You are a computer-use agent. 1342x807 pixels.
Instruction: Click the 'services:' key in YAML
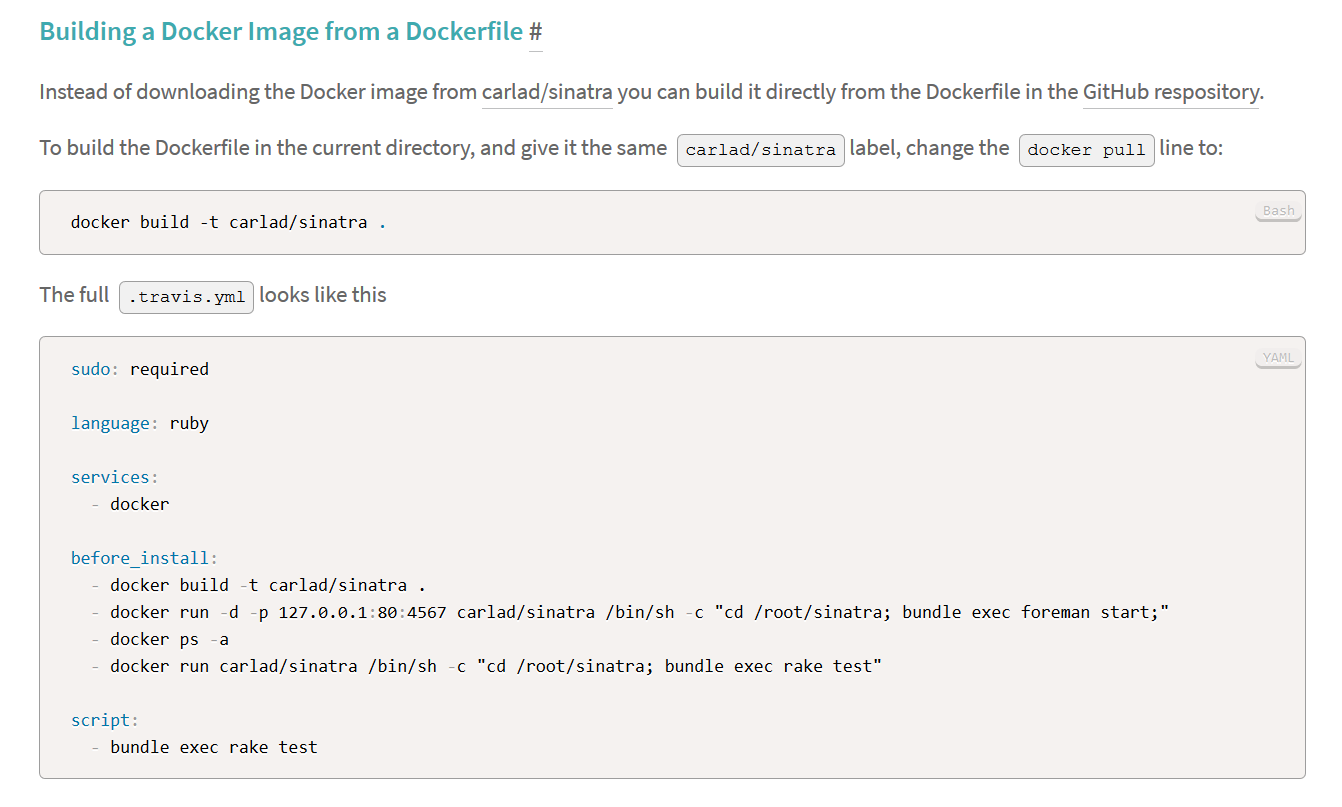point(115,477)
